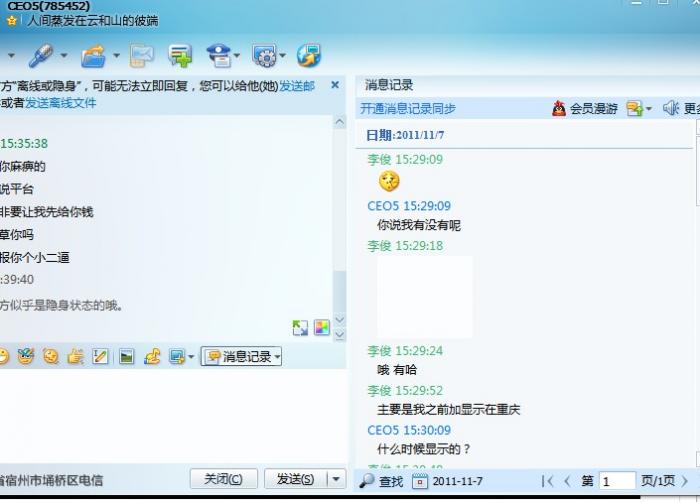Screen dimensions: 700x502
Task: Click the voice chat microphone icon
Action: point(41,56)
